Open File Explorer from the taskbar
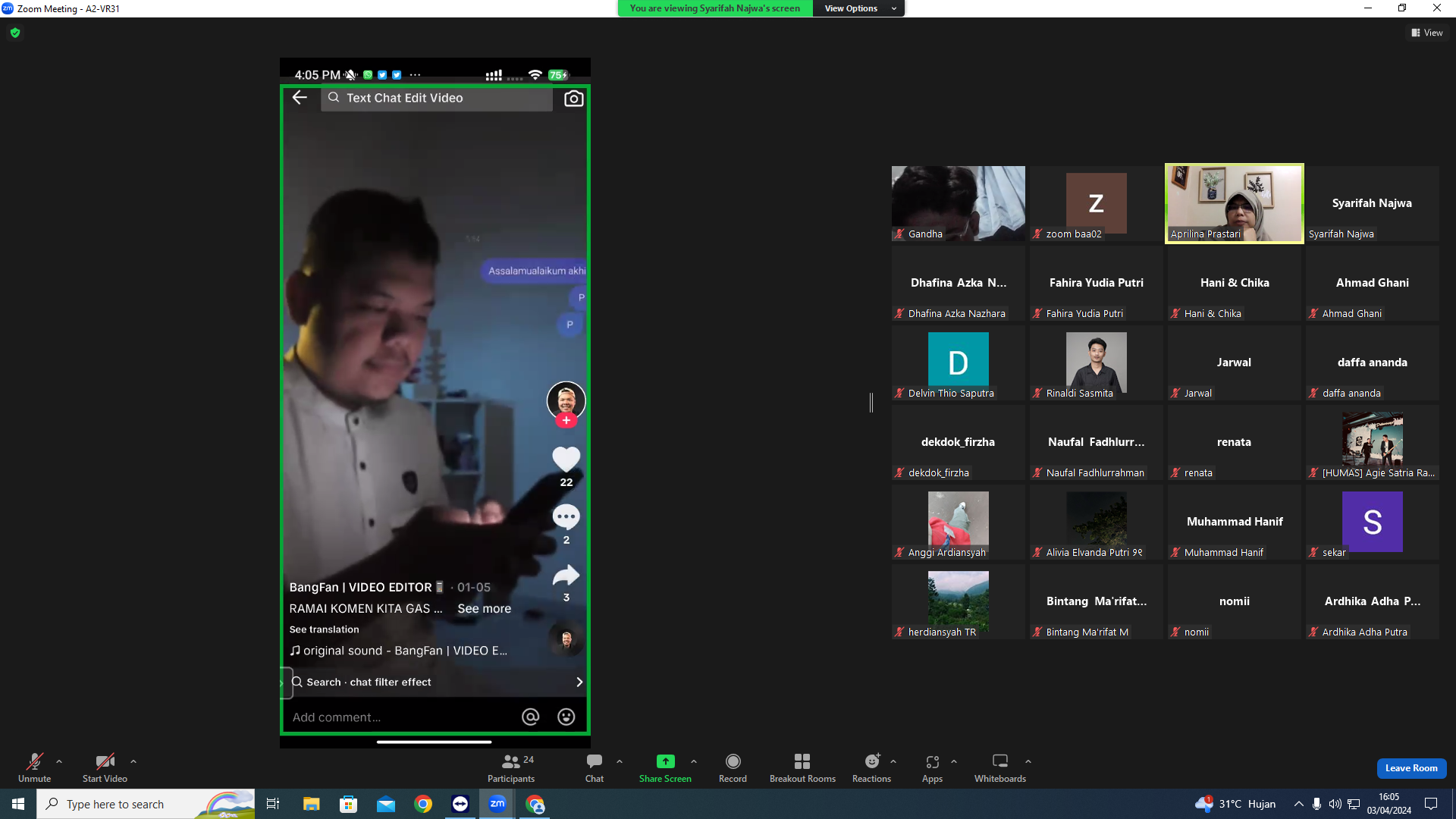Image resolution: width=1456 pixels, height=819 pixels. pos(311,804)
